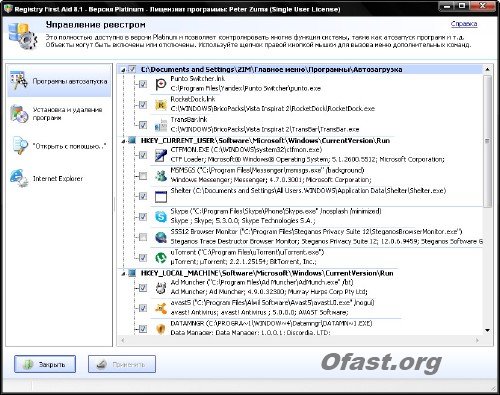Click the Применить button
Image resolution: width=500 pixels, height=395 pixels.
(122, 364)
